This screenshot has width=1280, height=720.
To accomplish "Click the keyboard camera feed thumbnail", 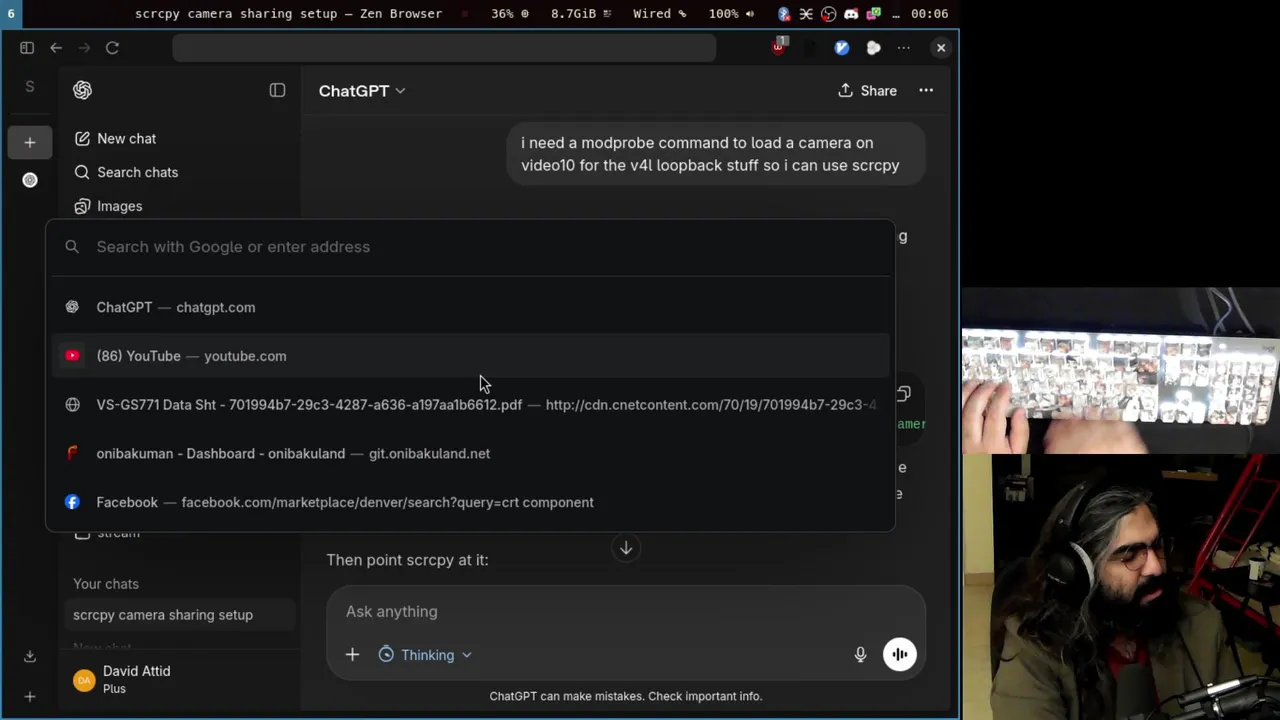I will [1120, 371].
